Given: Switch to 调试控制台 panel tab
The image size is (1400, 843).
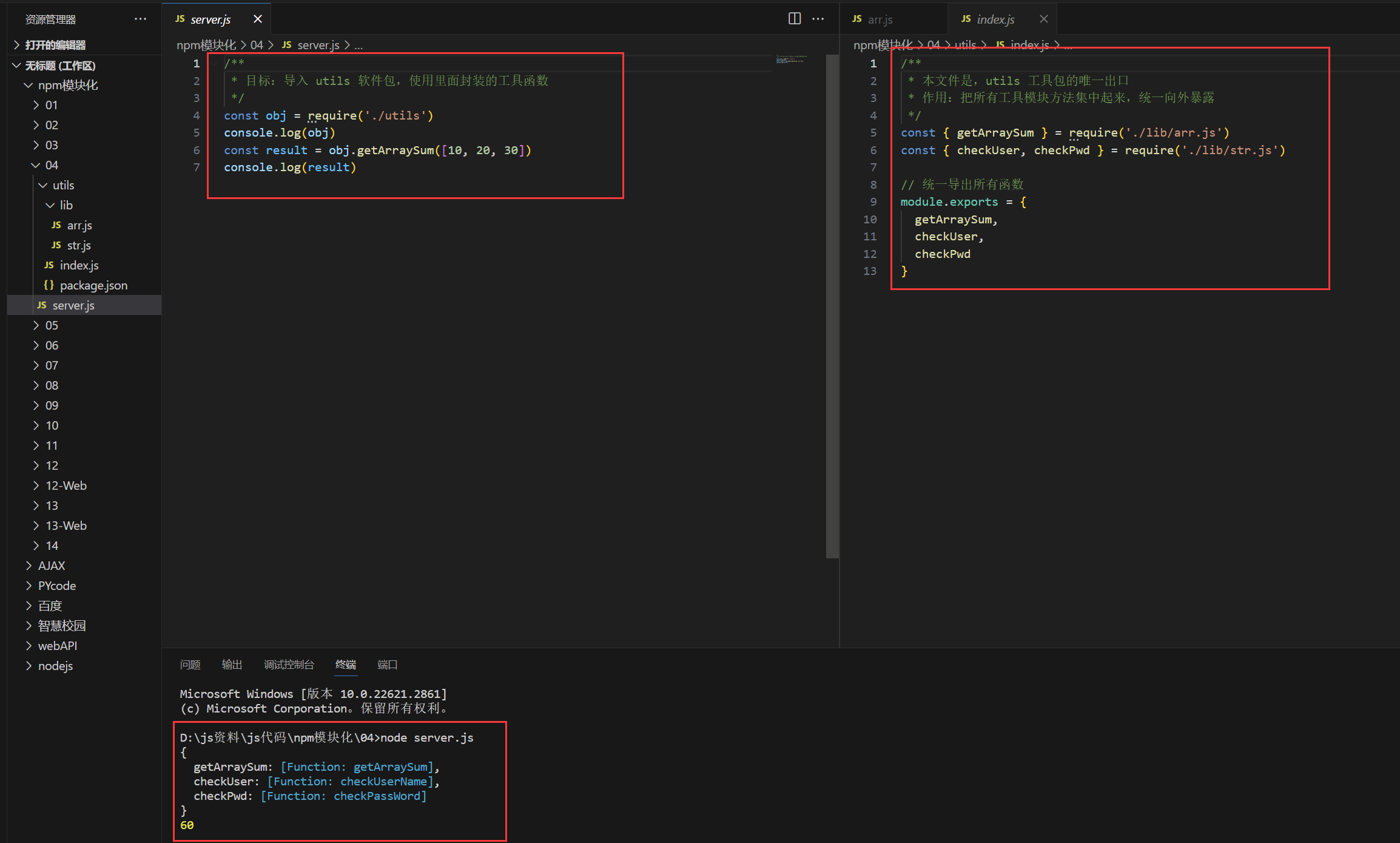Looking at the screenshot, I should (x=289, y=665).
